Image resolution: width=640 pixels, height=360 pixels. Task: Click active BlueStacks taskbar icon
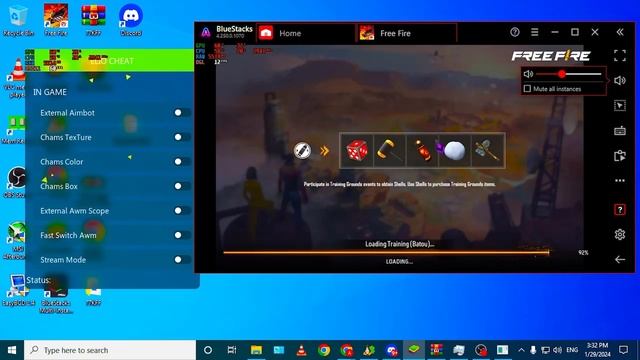tap(414, 350)
